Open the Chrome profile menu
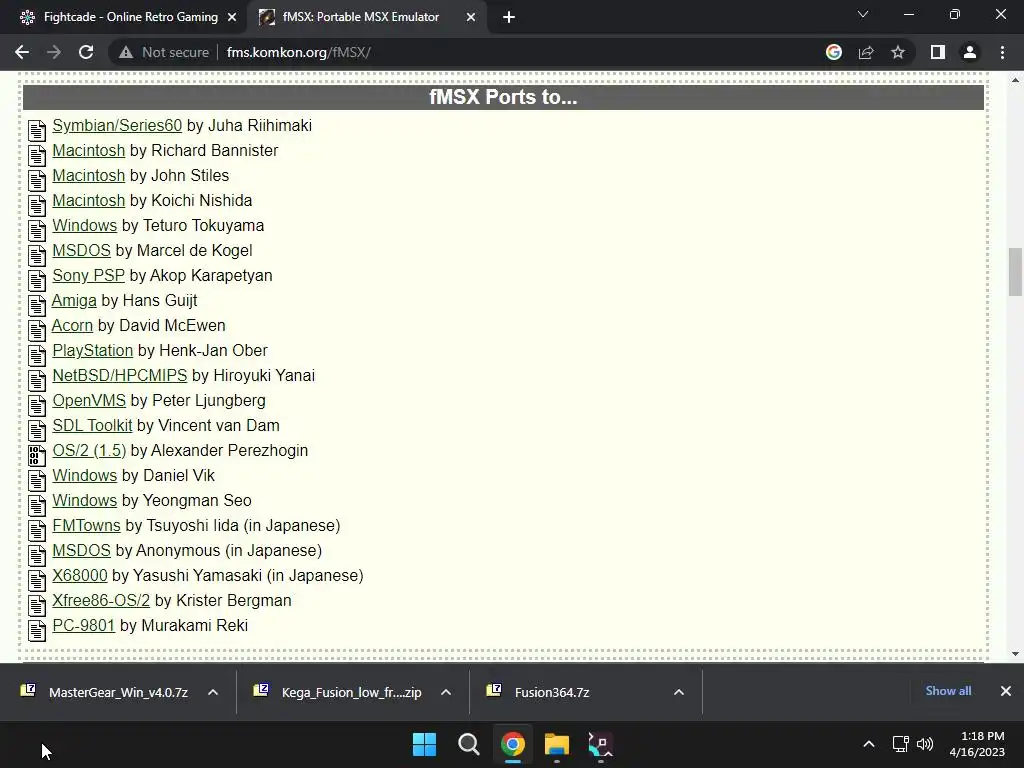This screenshot has height=768, width=1024. [x=970, y=52]
